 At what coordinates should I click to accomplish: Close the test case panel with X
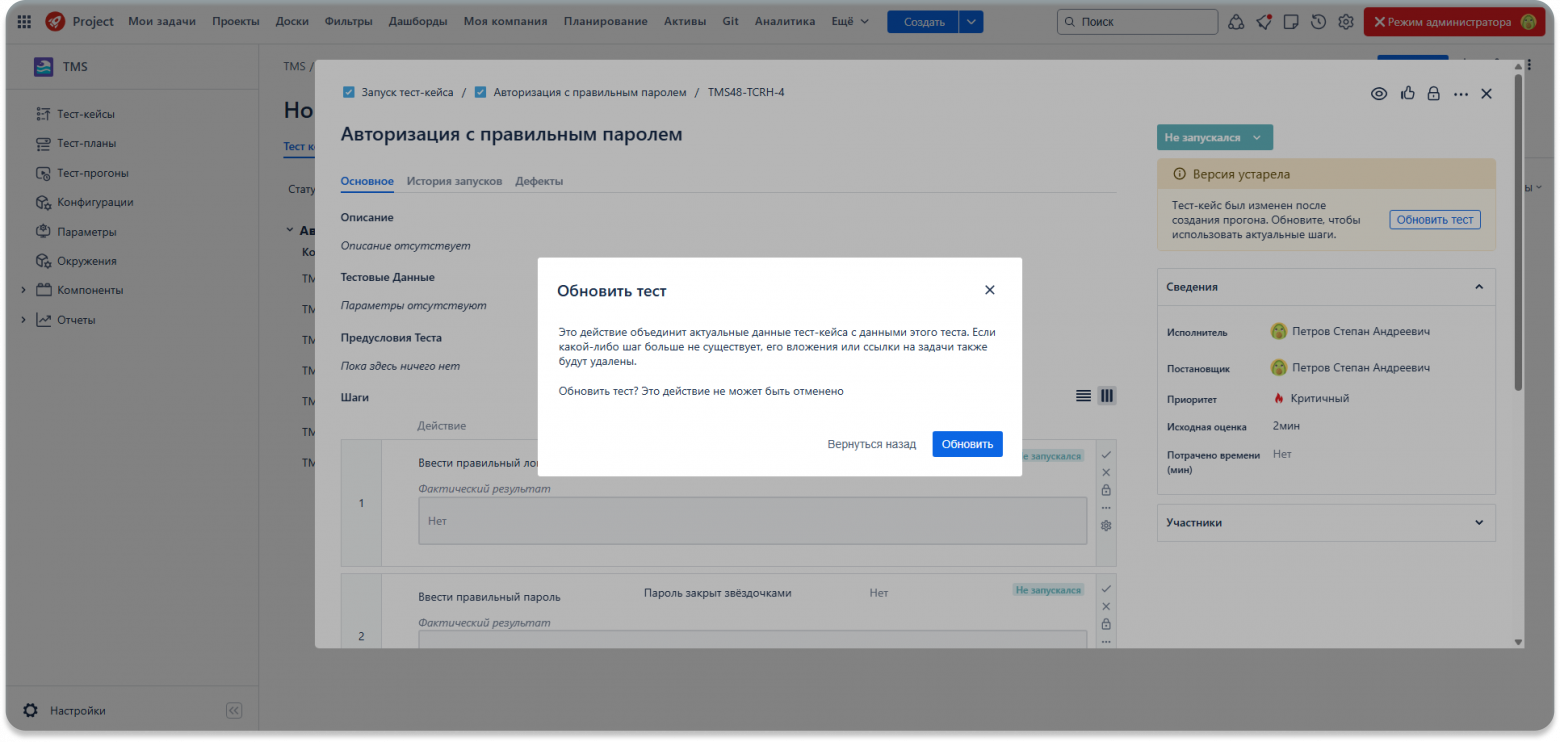pos(1486,93)
